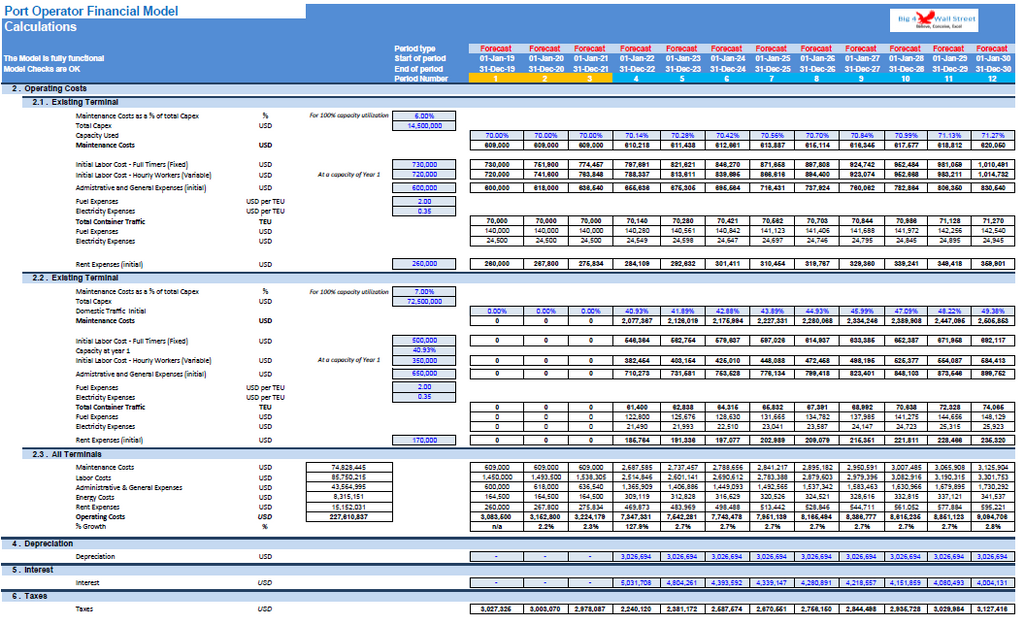Select the Depreciation section header row

(508, 544)
